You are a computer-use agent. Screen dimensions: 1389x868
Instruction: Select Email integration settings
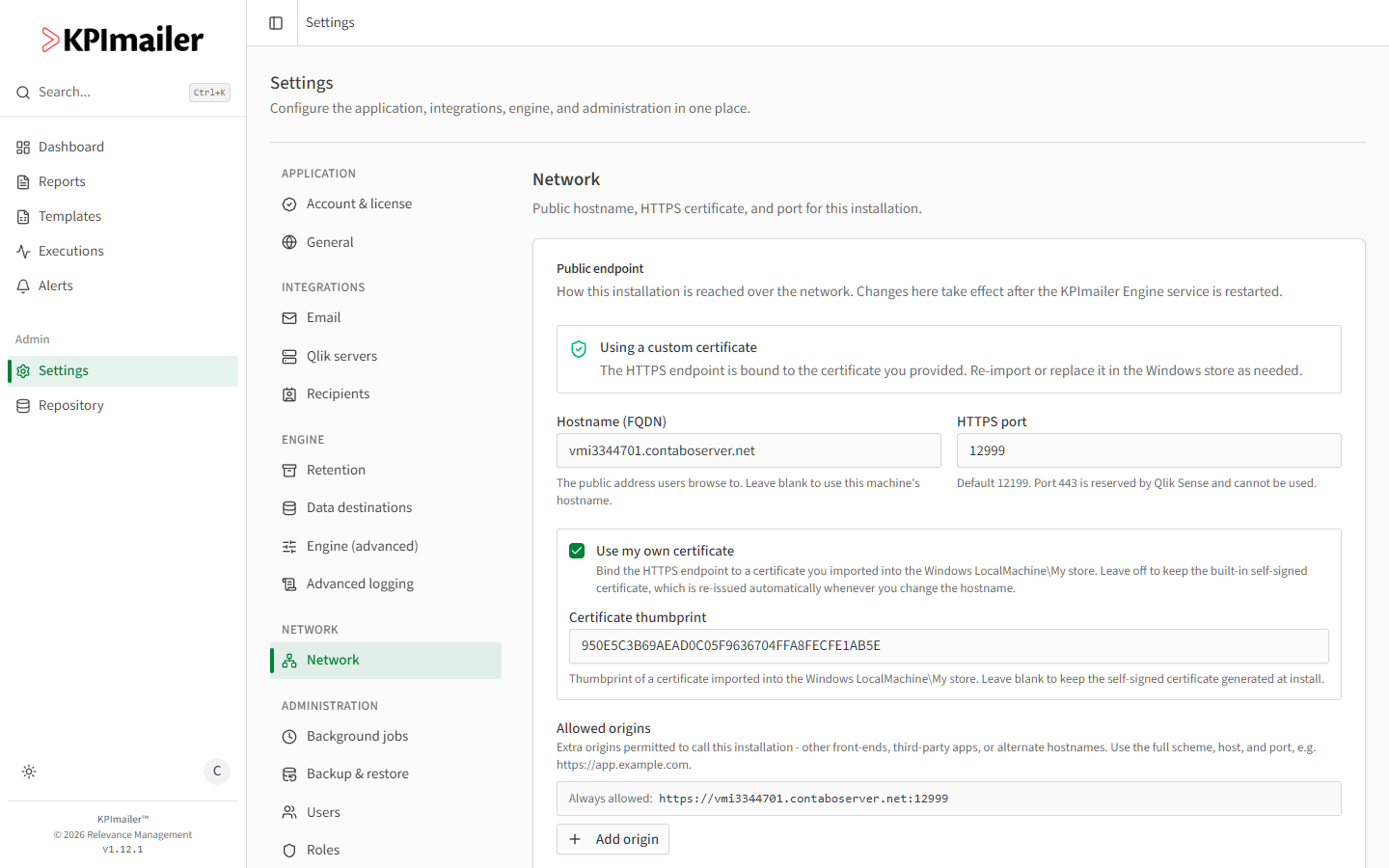pos(386,318)
